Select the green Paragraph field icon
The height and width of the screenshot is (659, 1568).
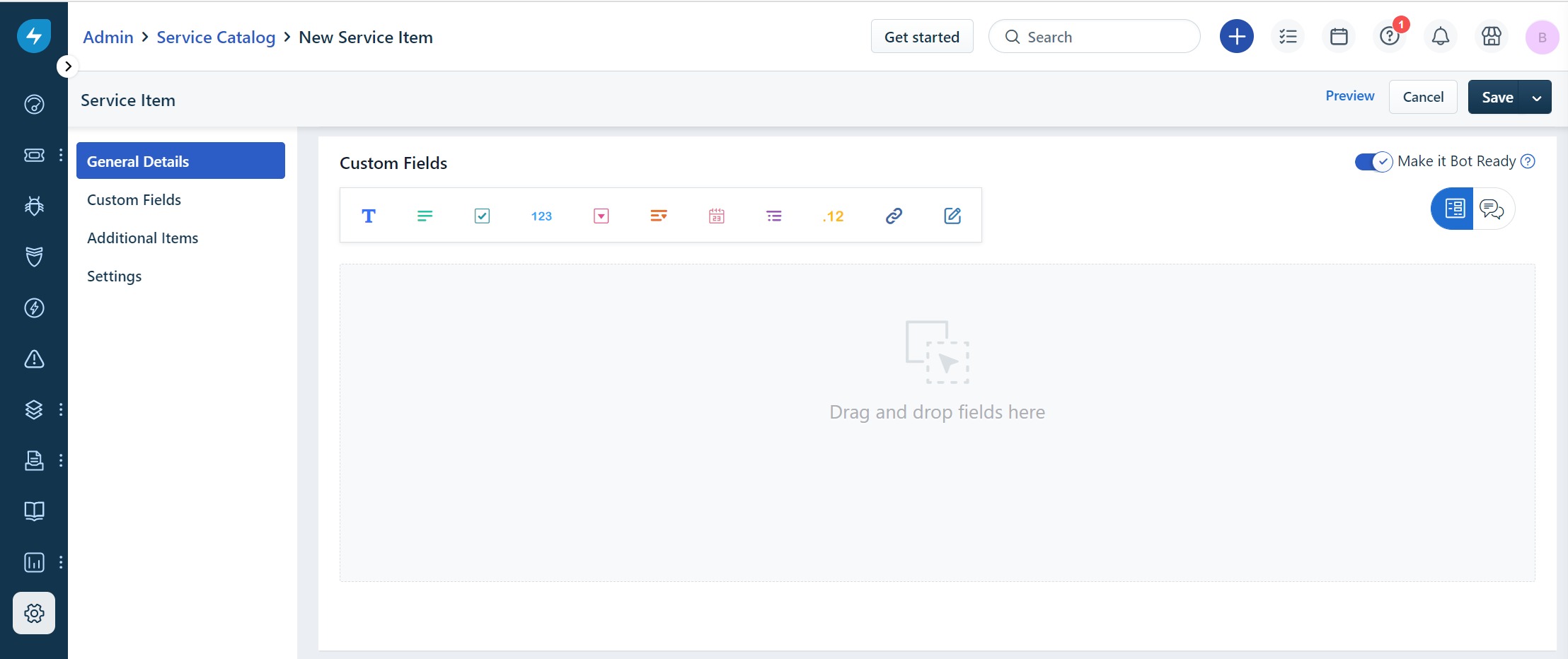[425, 216]
